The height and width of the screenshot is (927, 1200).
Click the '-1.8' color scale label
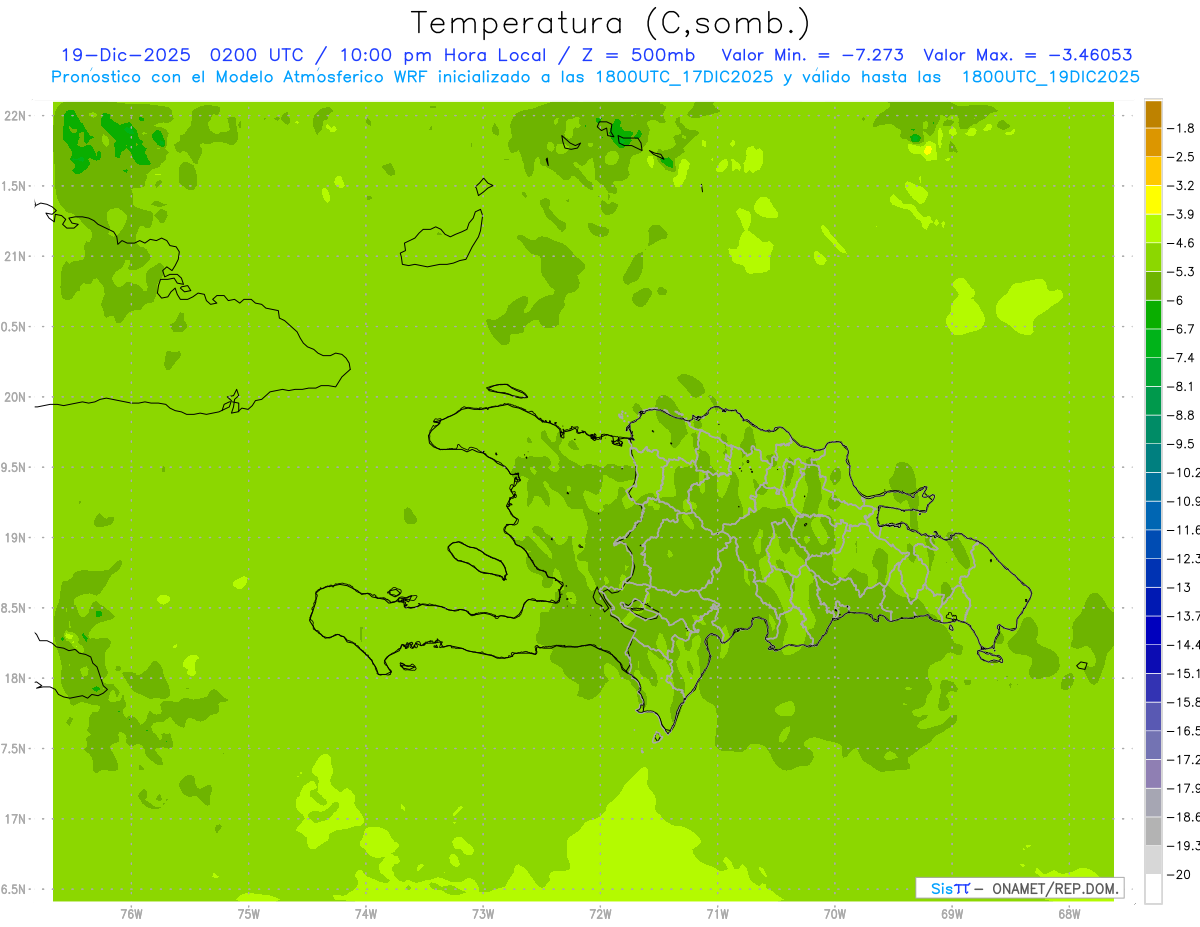(1181, 128)
